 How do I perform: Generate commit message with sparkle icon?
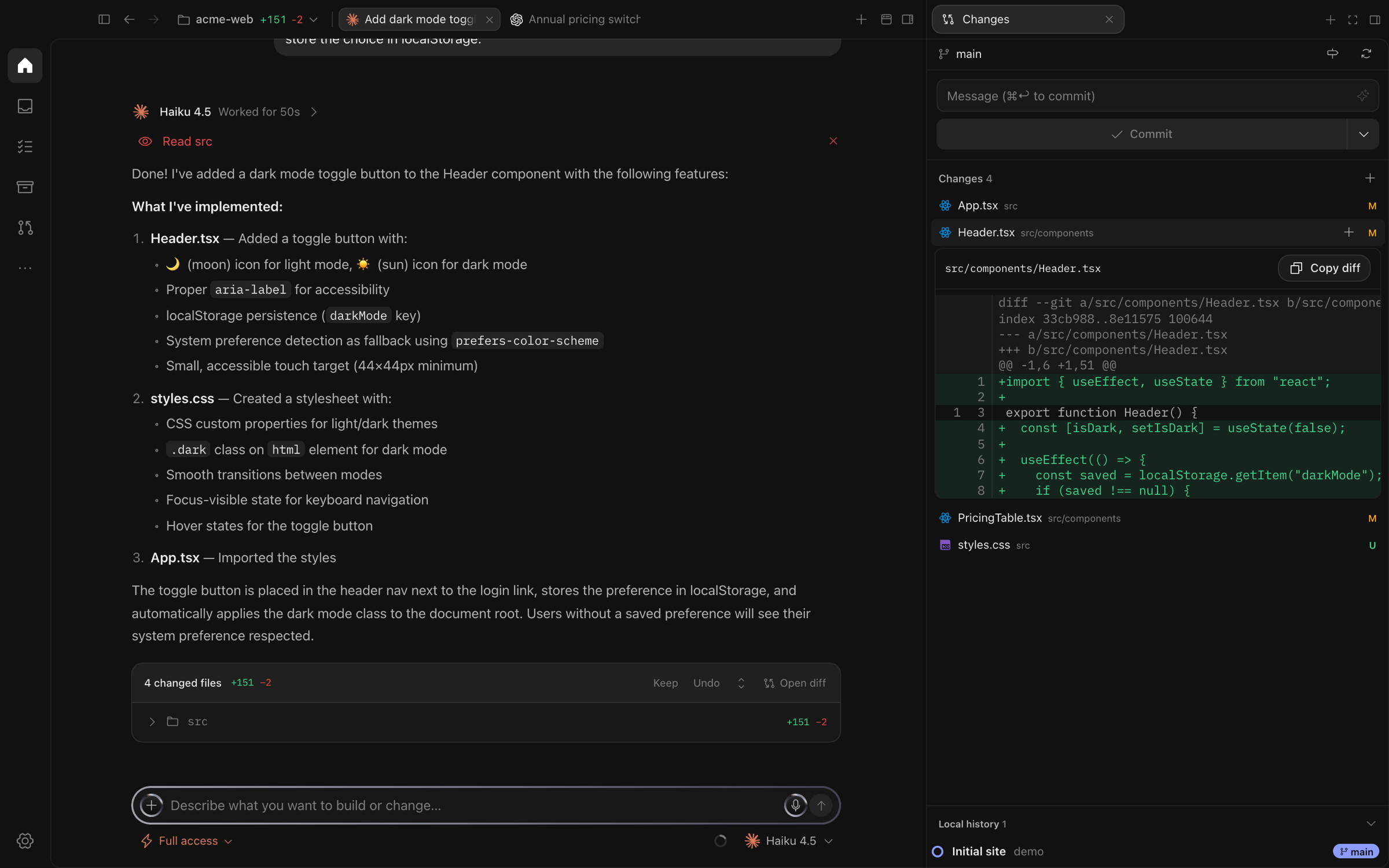coord(1363,95)
